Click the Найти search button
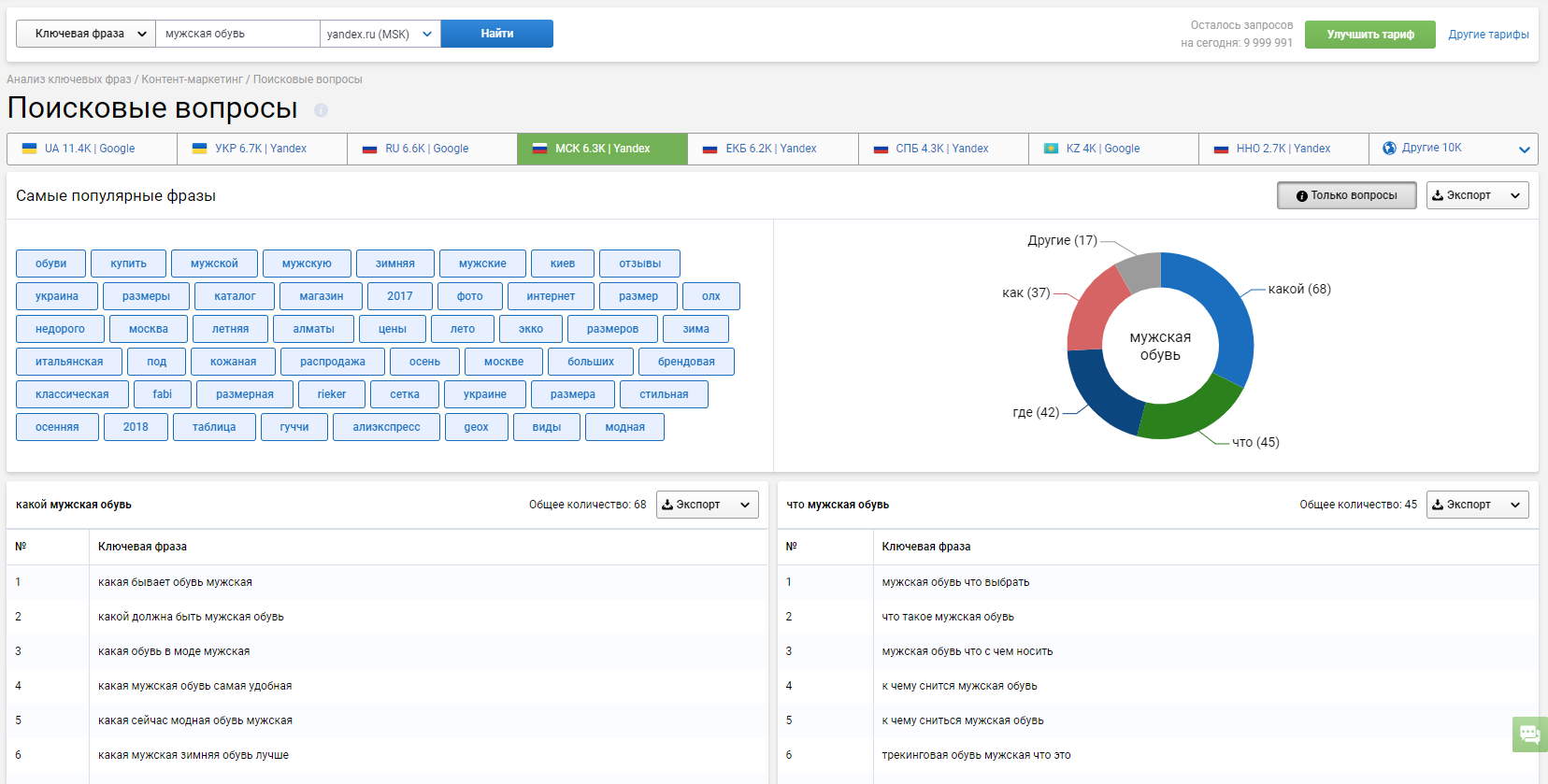 (x=497, y=34)
